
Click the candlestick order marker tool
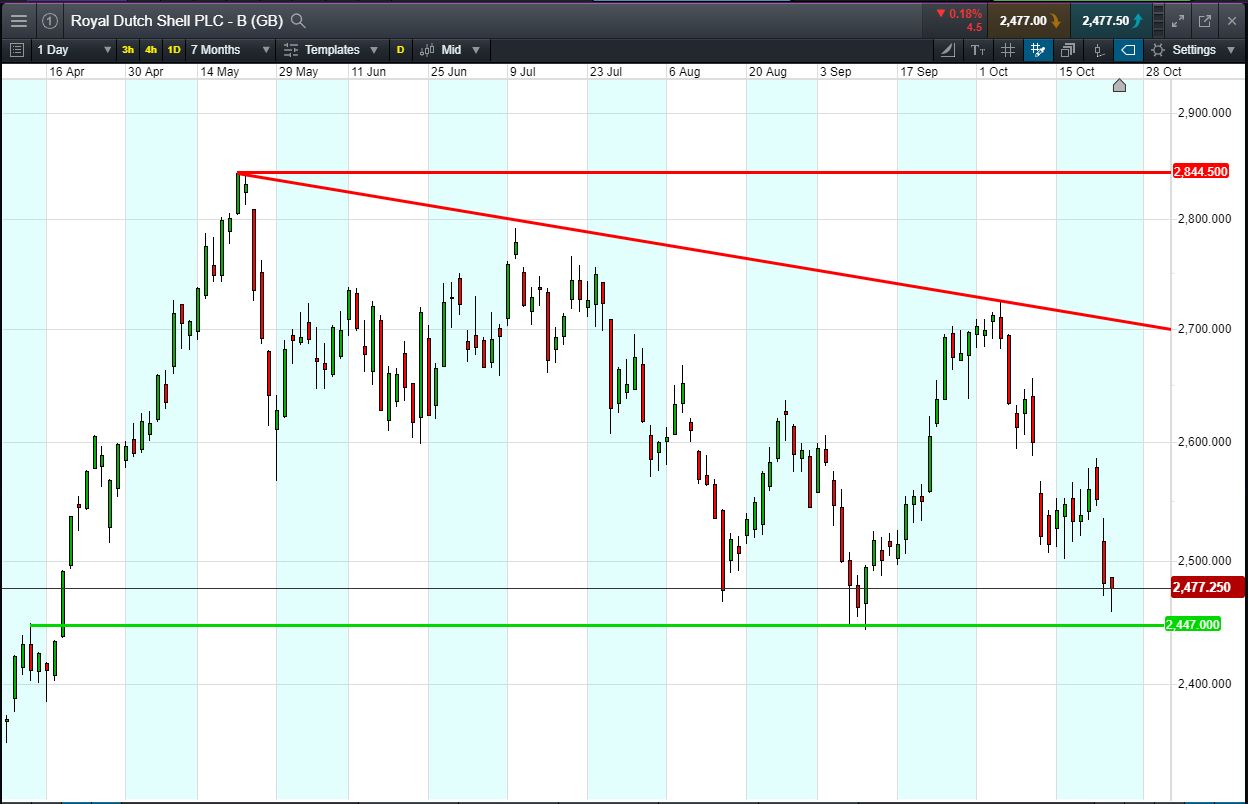pyautogui.click(x=1098, y=49)
